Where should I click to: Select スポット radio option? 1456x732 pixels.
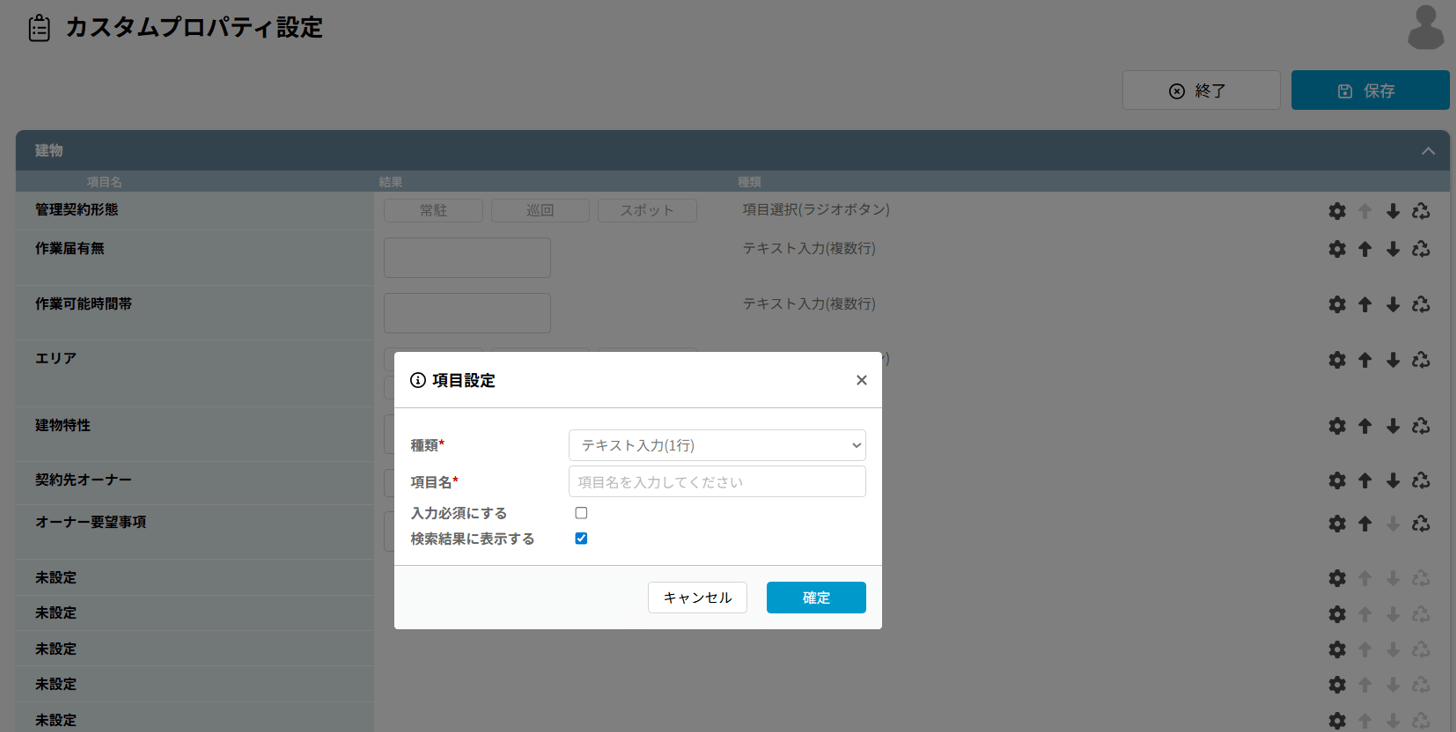tap(647, 211)
